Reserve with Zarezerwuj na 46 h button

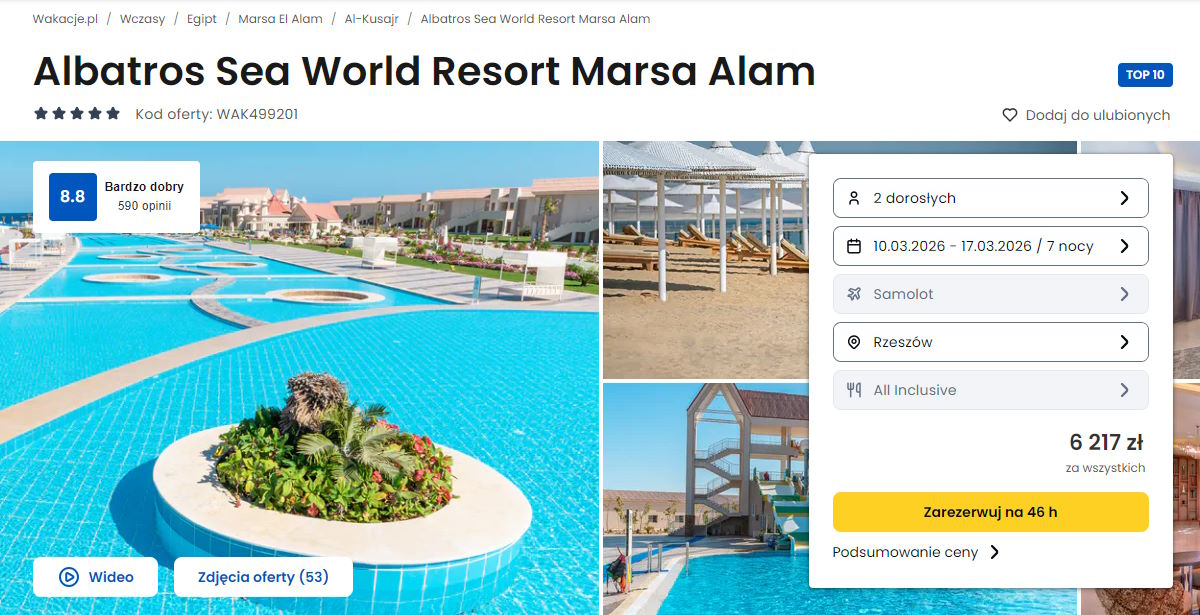(990, 512)
